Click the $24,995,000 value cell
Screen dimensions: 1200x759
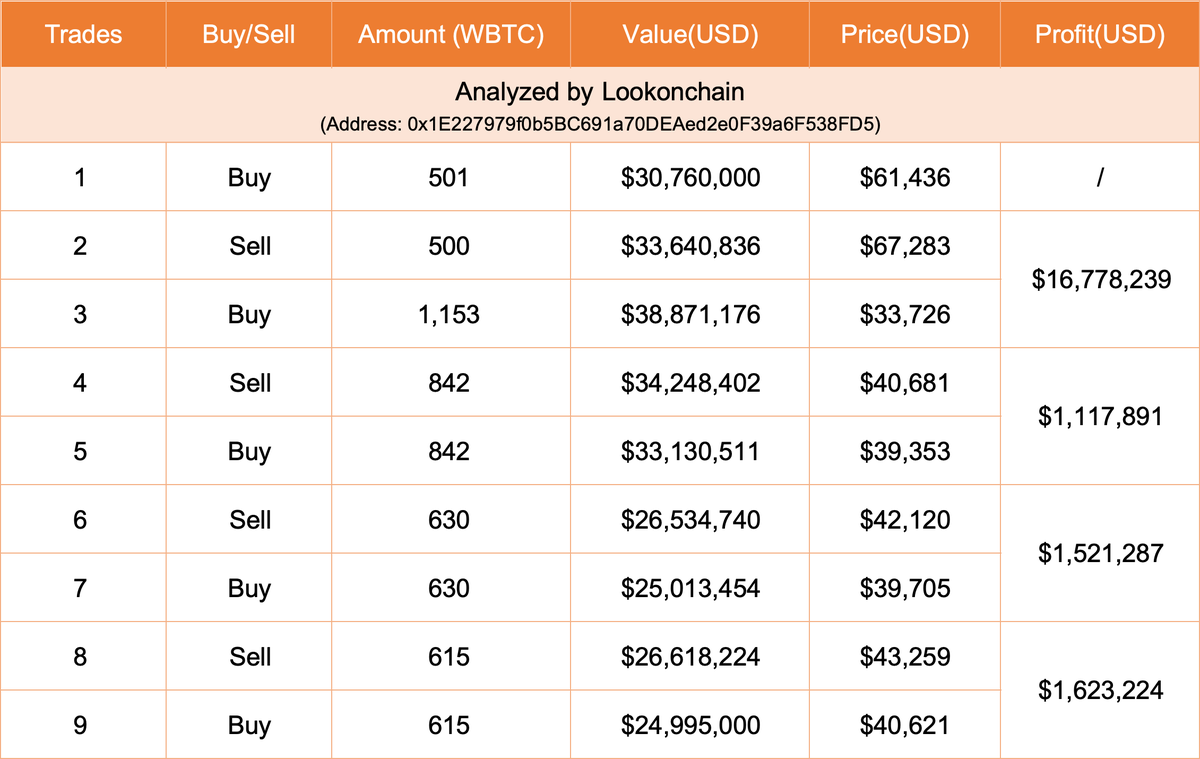coord(690,725)
